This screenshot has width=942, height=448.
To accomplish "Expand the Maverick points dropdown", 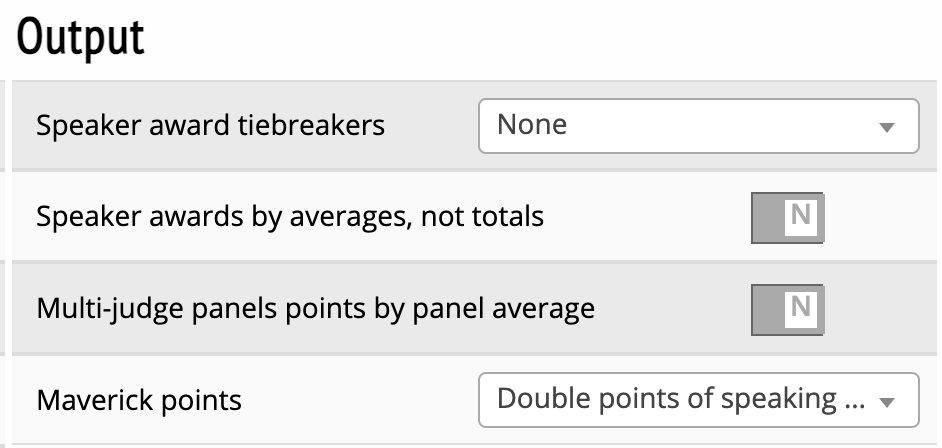I will click(698, 400).
